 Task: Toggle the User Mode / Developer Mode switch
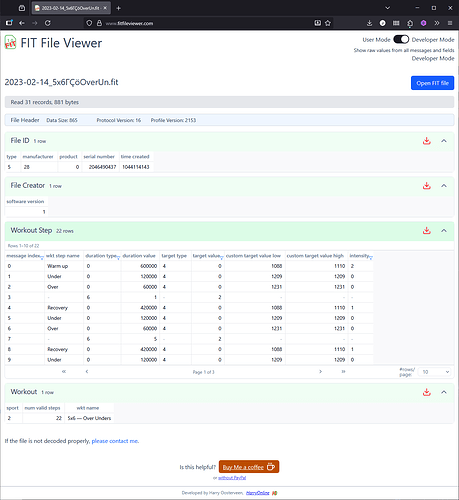tap(401, 39)
